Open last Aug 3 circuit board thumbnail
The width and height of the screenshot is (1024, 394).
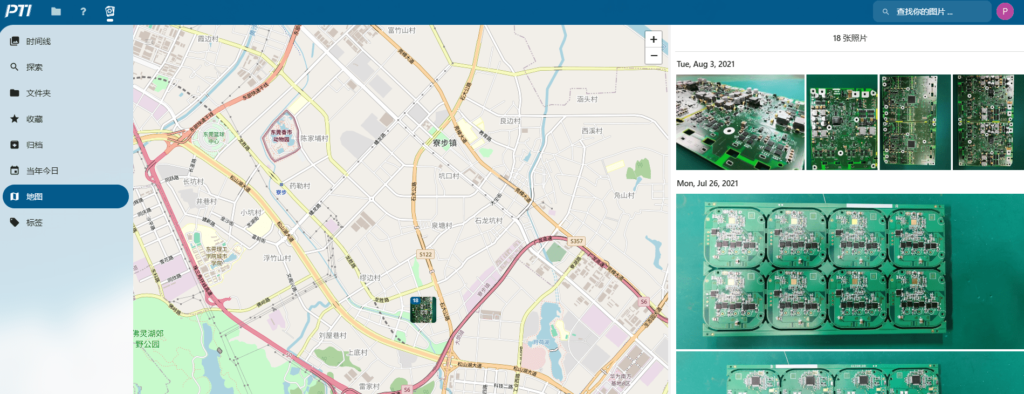click(988, 122)
